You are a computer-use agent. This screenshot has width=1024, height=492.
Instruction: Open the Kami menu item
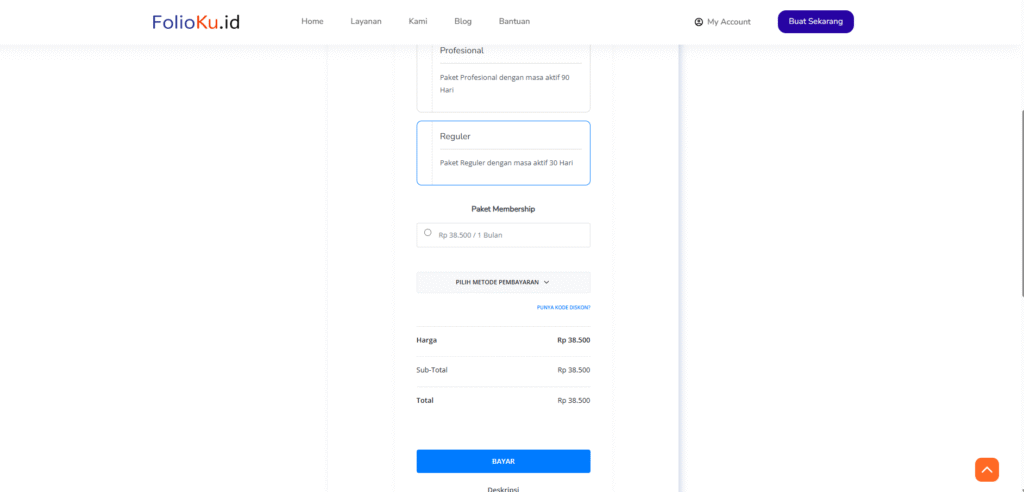[x=418, y=21]
